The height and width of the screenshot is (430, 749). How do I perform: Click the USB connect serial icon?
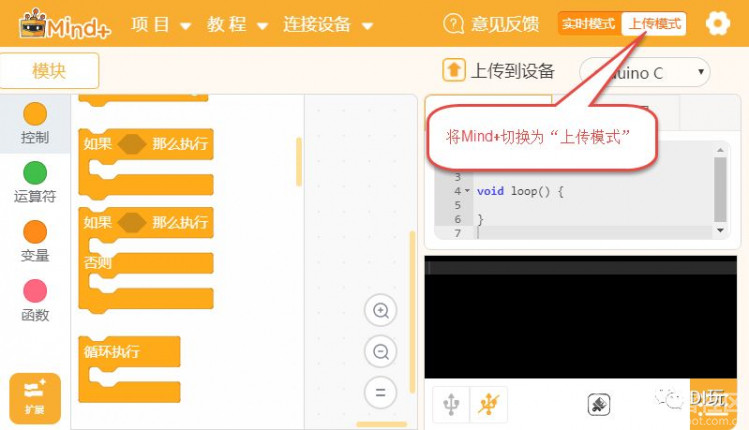point(451,404)
